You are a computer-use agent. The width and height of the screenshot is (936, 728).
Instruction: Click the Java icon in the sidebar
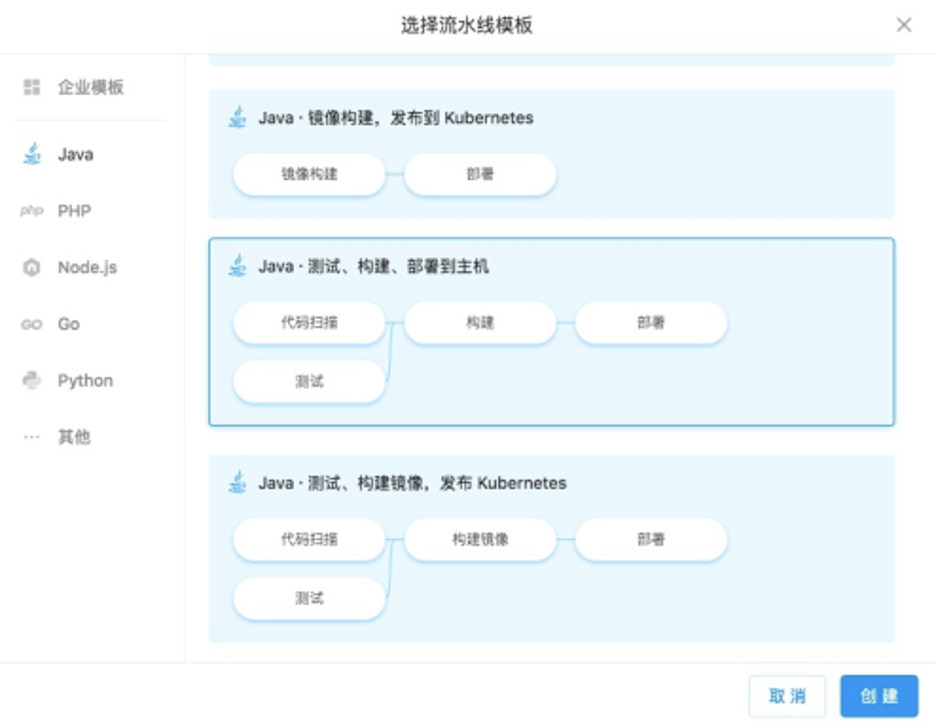(32, 154)
